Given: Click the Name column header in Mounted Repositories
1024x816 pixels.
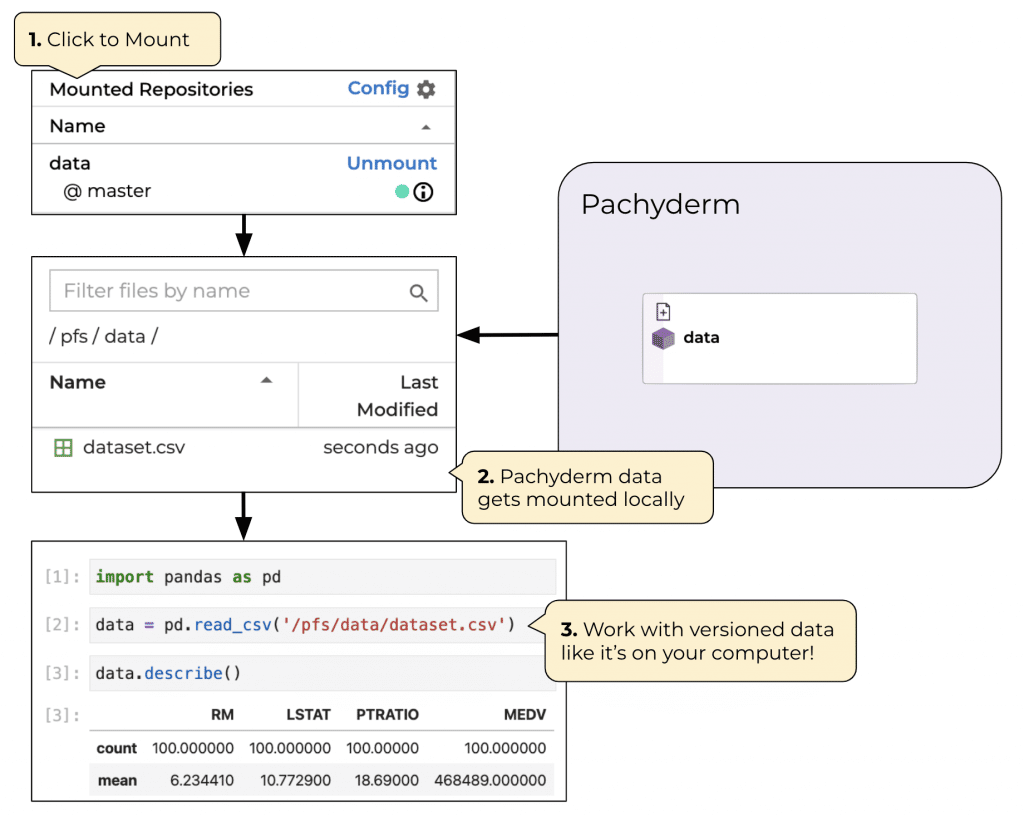Looking at the screenshot, I should click(x=78, y=126).
